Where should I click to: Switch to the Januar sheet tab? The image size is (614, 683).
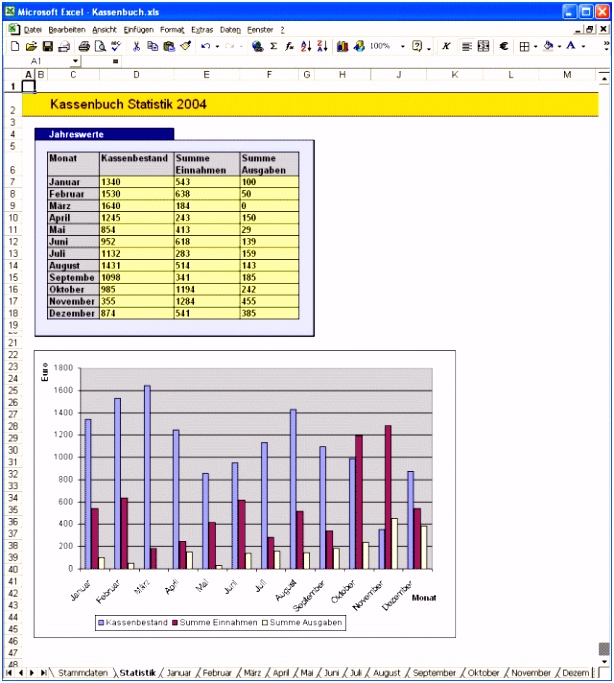coord(179,673)
